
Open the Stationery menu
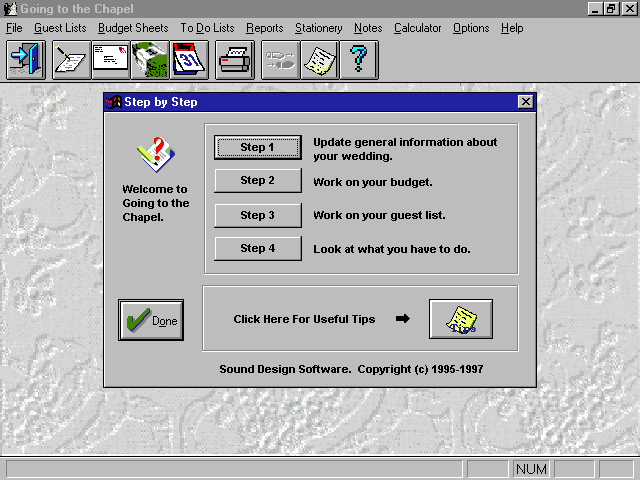pos(319,28)
